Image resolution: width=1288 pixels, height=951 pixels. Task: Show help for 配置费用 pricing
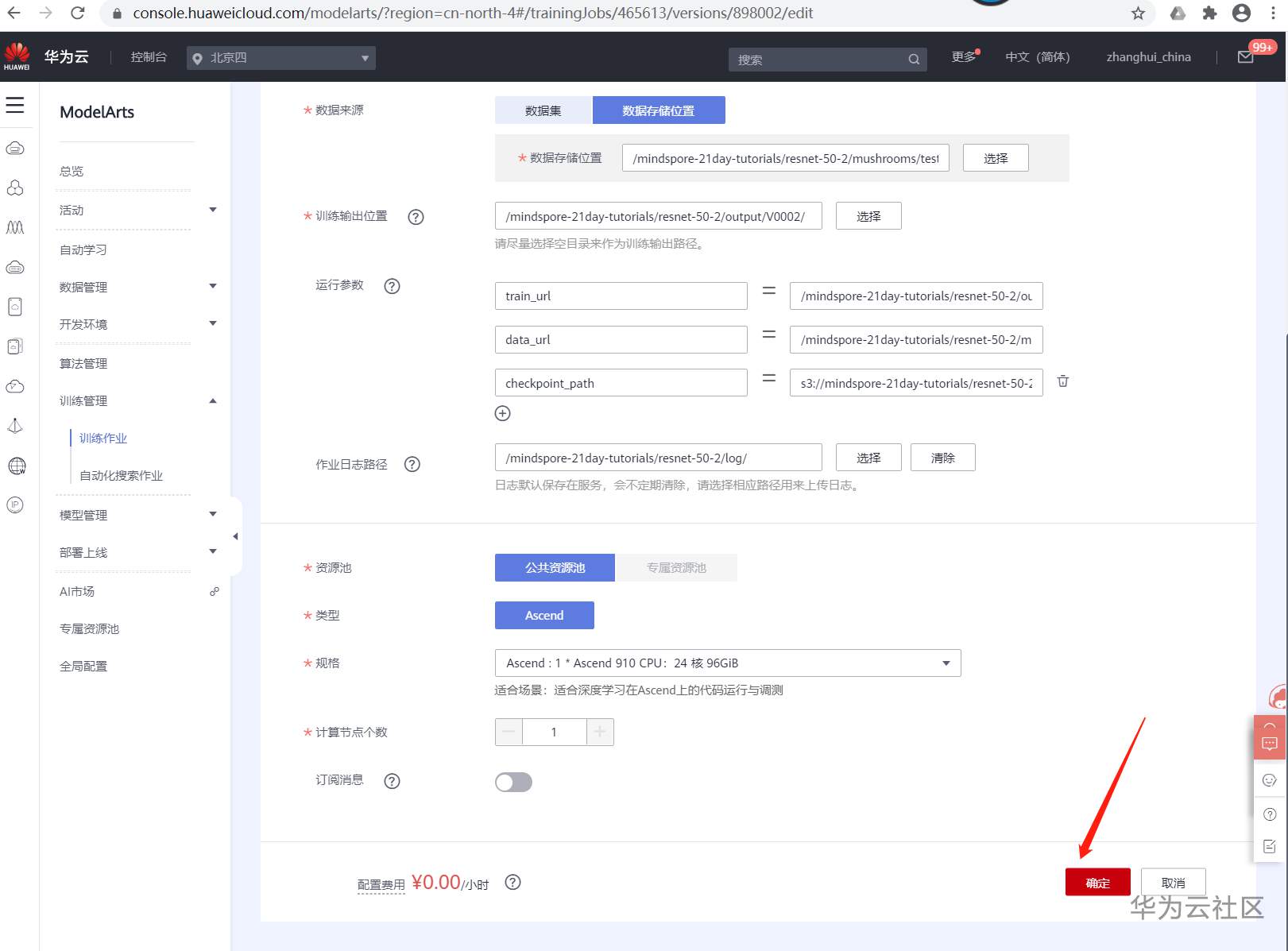[513, 882]
